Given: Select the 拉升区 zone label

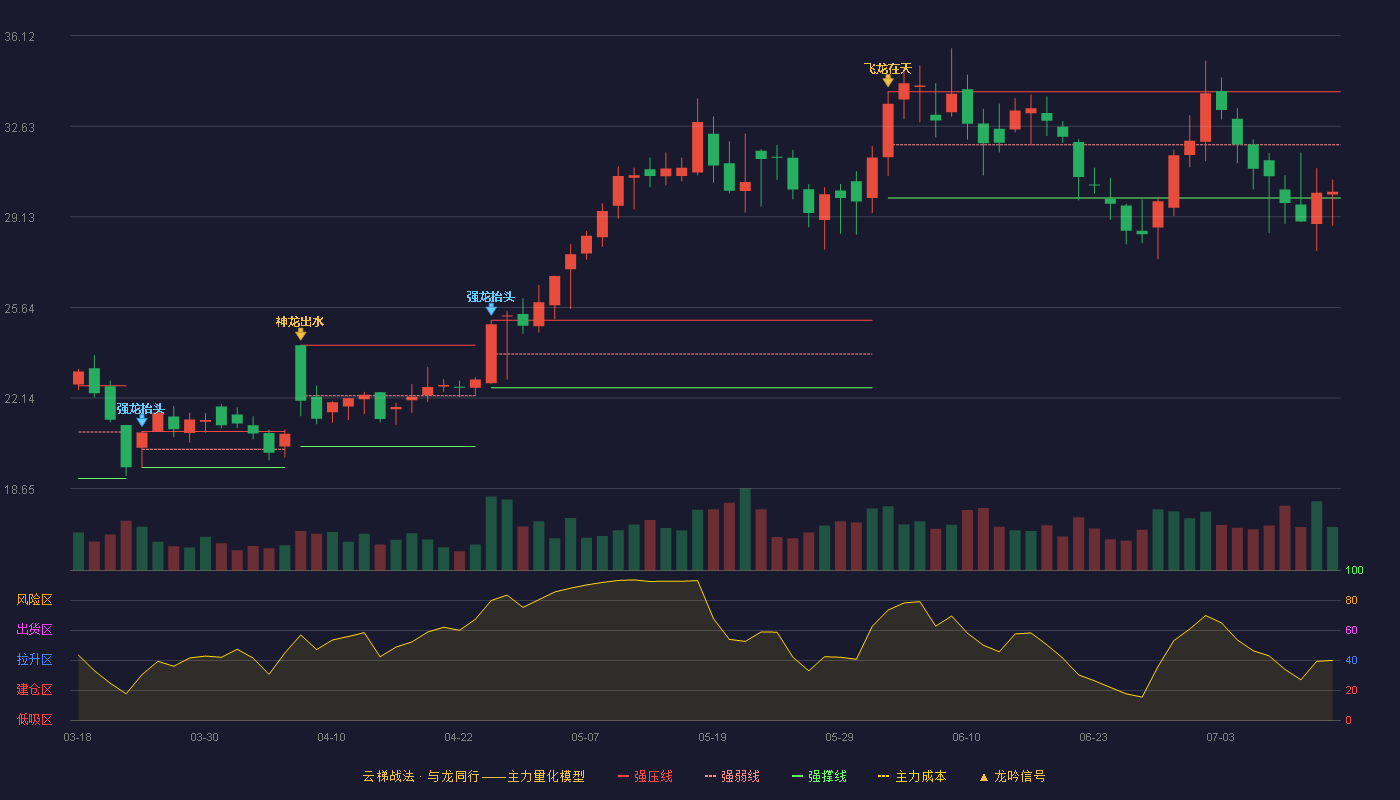Looking at the screenshot, I should click(x=34, y=660).
